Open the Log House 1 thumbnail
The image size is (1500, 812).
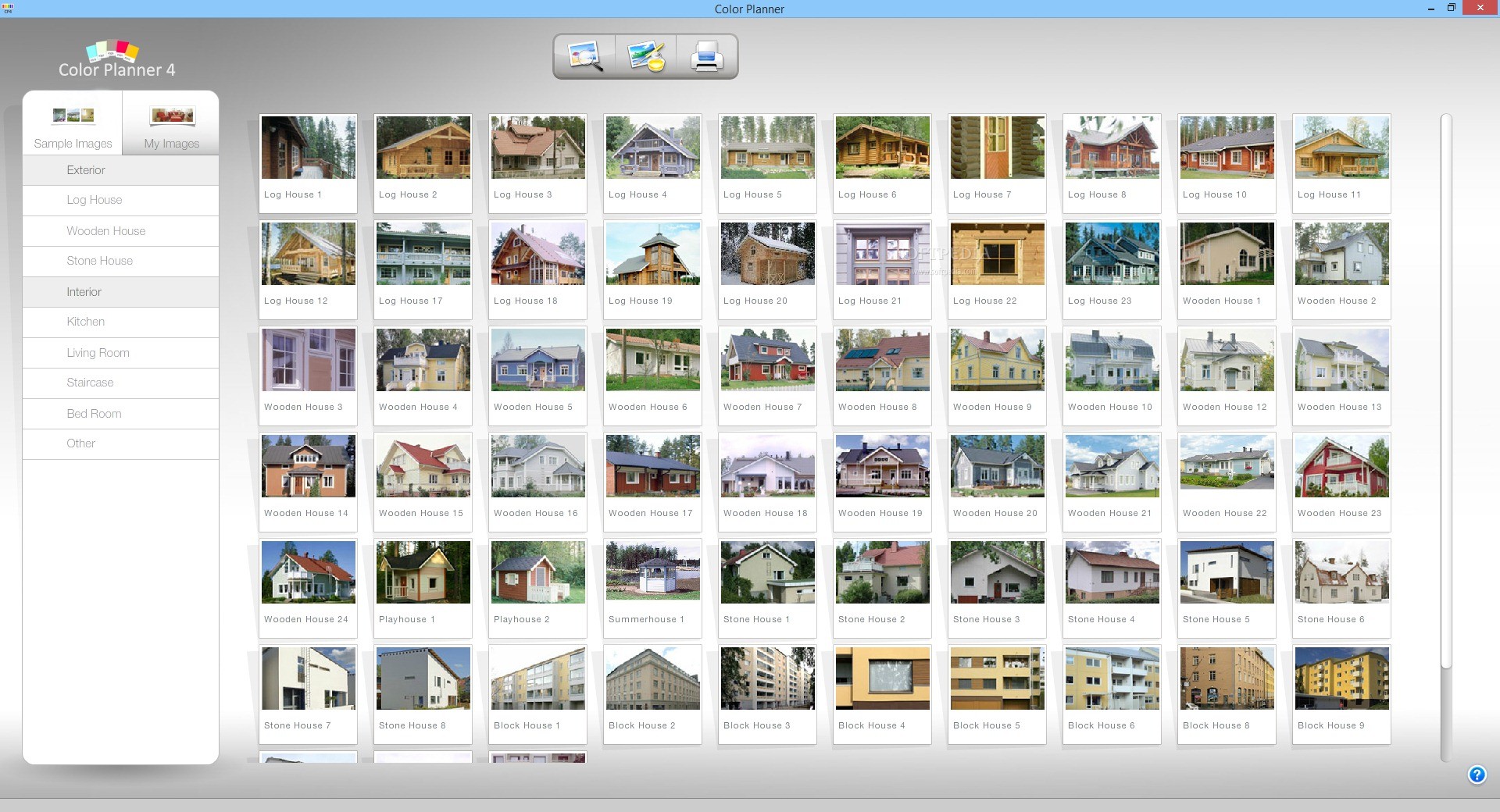(x=309, y=163)
